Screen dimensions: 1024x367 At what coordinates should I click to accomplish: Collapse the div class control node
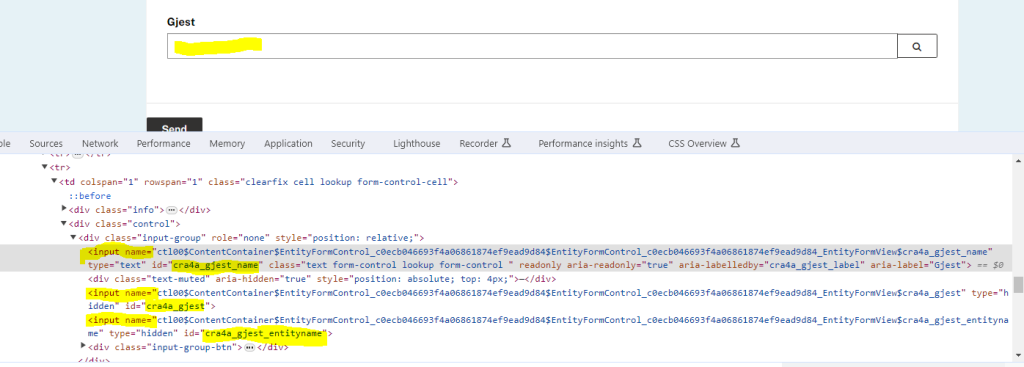coord(64,223)
